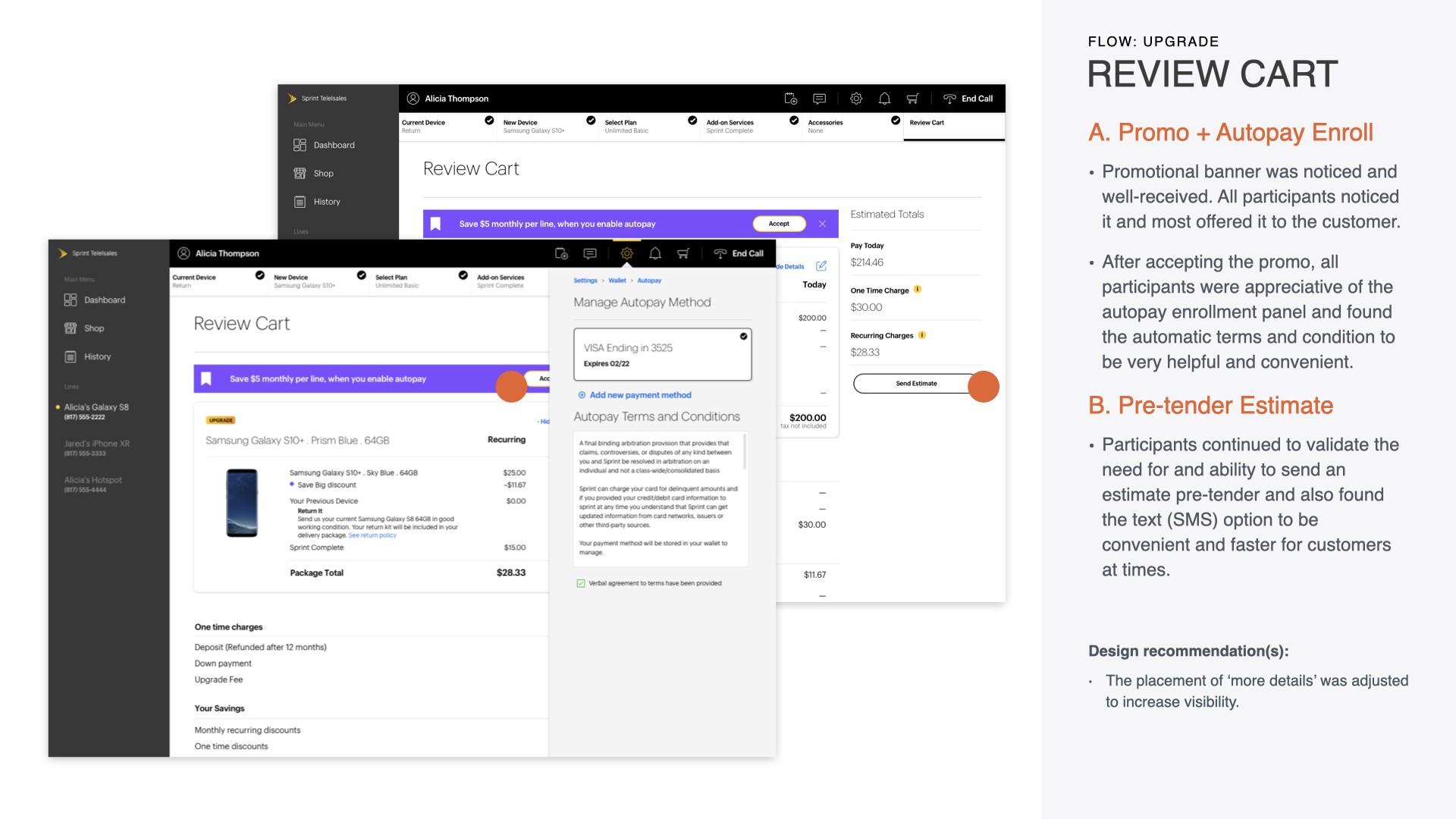Viewport: 1456px width, 819px height.
Task: Go to Current Device step in back window
Action: tap(447, 126)
